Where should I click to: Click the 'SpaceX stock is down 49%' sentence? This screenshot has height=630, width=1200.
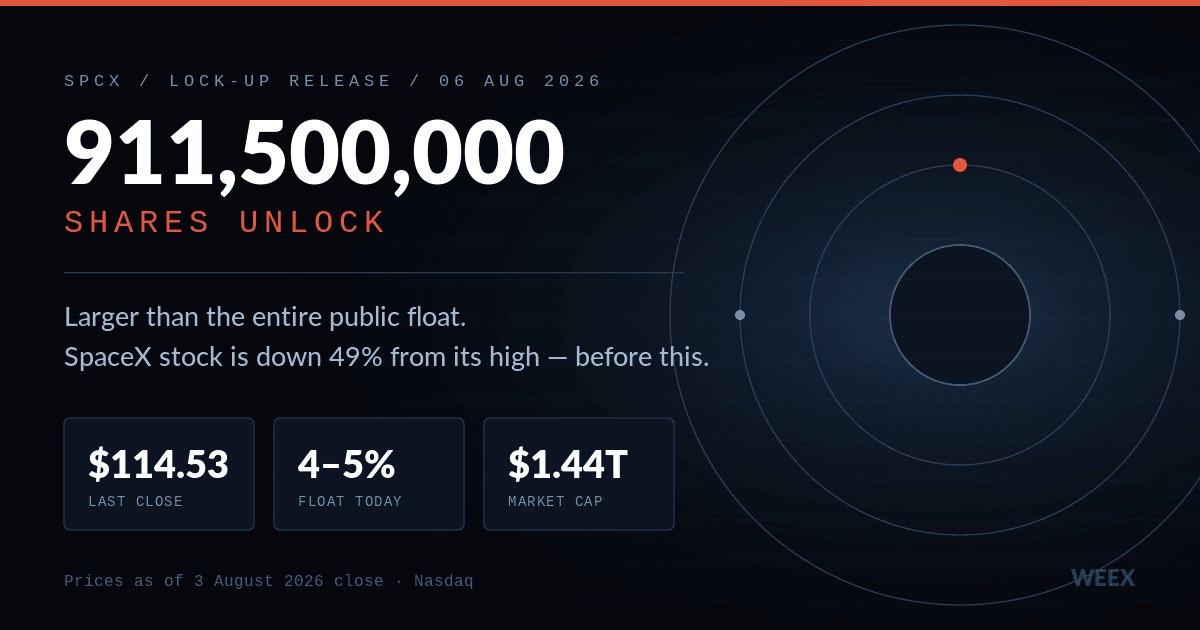[387, 357]
